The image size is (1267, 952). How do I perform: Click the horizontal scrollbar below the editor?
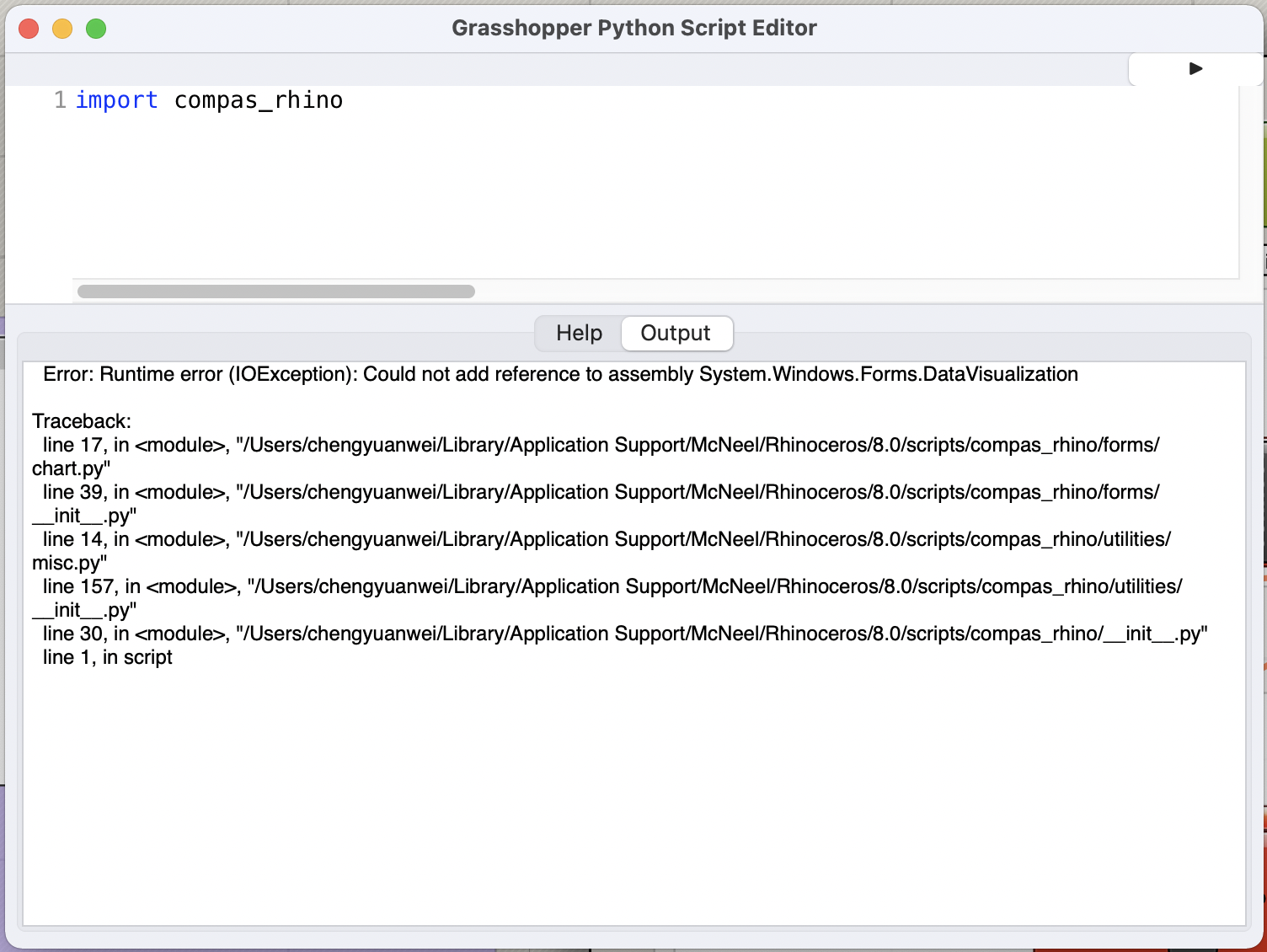[276, 291]
